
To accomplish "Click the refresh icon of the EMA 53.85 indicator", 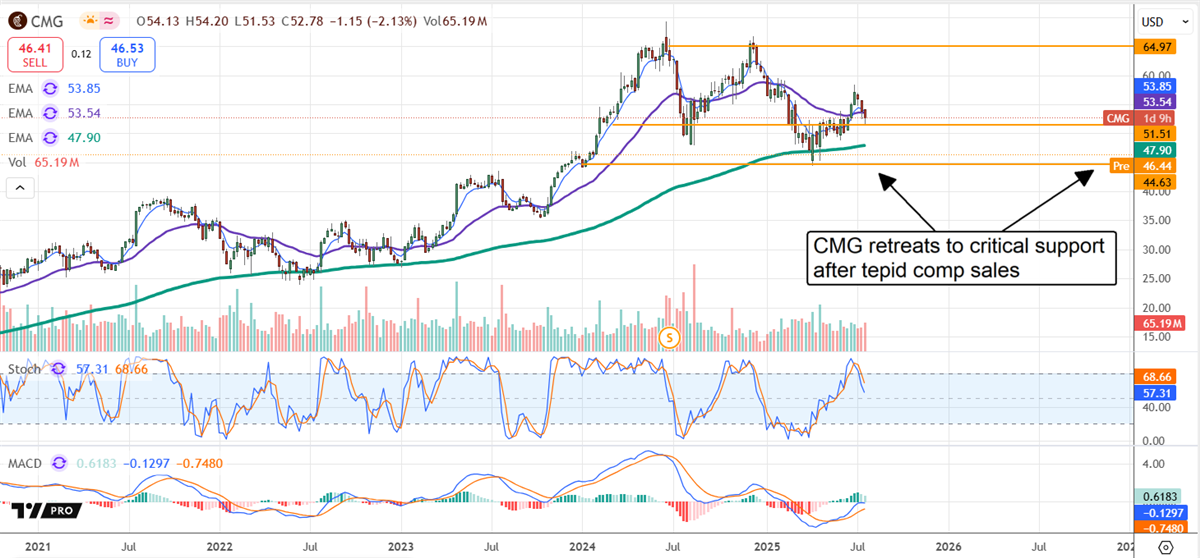I will [x=50, y=90].
